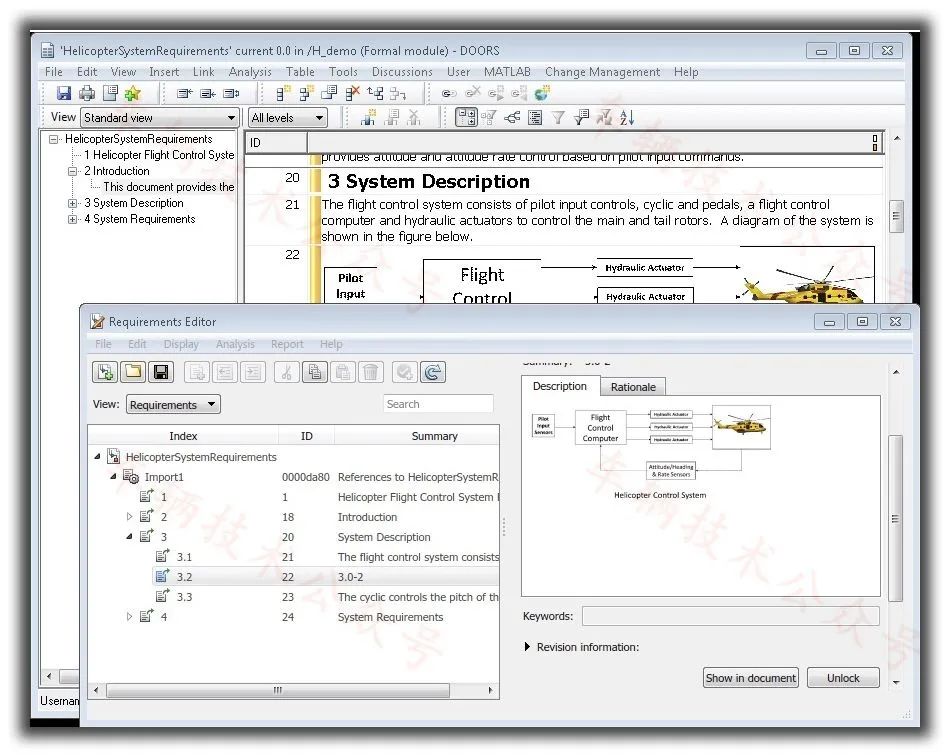The image size is (949, 756).
Task: Click the start link chain icon in DOORS
Action: (x=448, y=93)
